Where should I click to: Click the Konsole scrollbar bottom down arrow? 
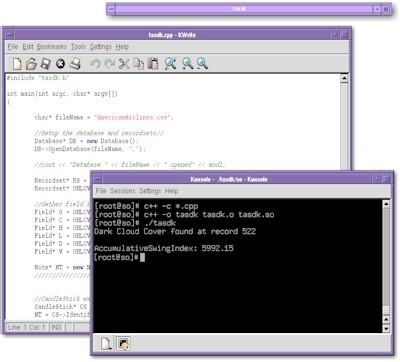tap(386, 329)
